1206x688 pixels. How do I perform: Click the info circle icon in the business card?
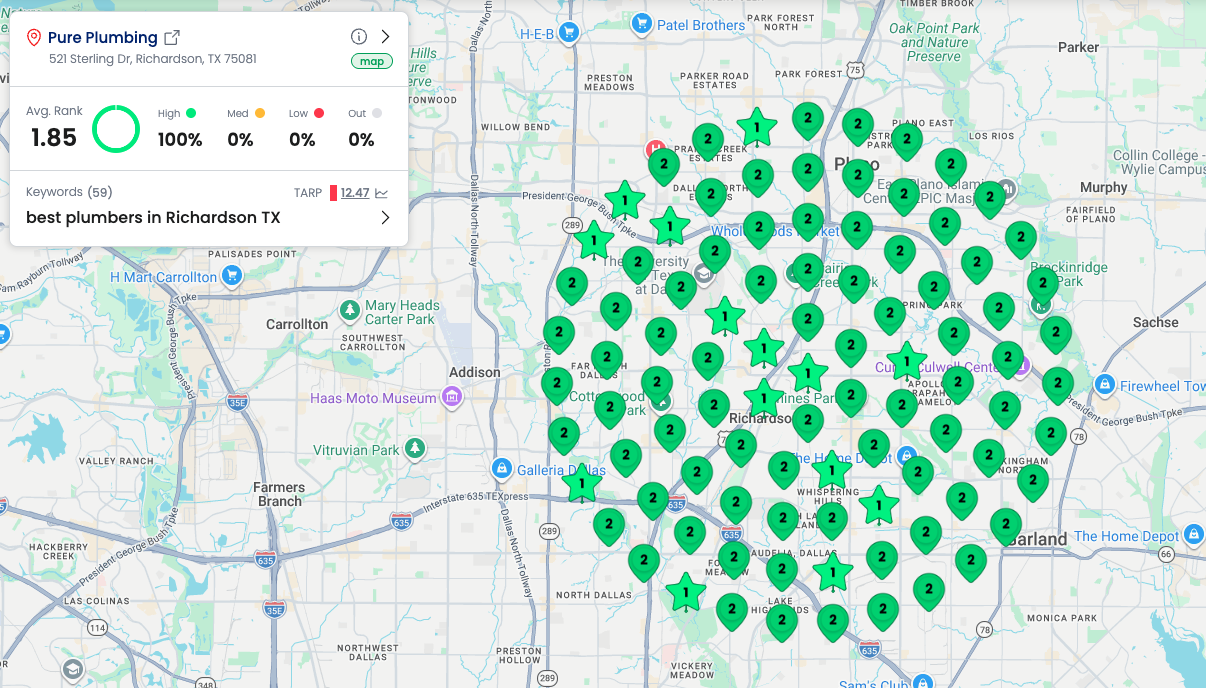(x=359, y=37)
